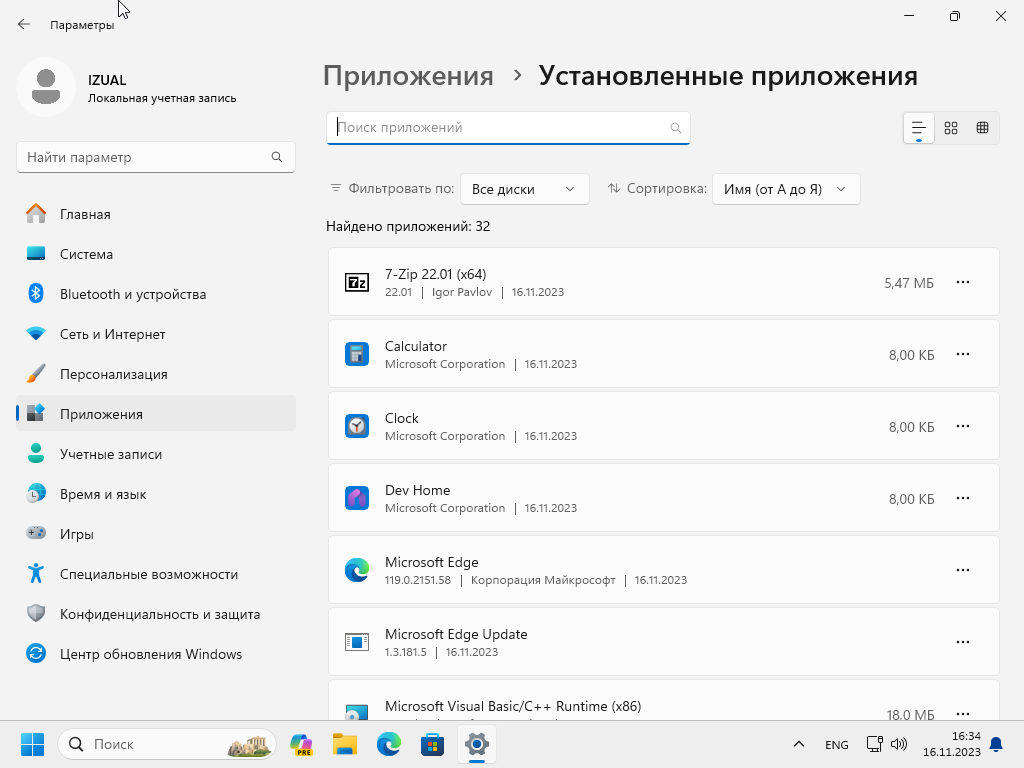Image resolution: width=1024 pixels, height=768 pixels.
Task: Open 'Центр обновления Windows' section
Action: tap(150, 654)
